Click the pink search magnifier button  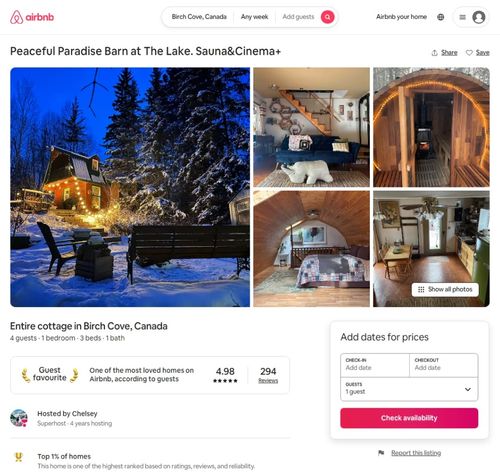[327, 17]
